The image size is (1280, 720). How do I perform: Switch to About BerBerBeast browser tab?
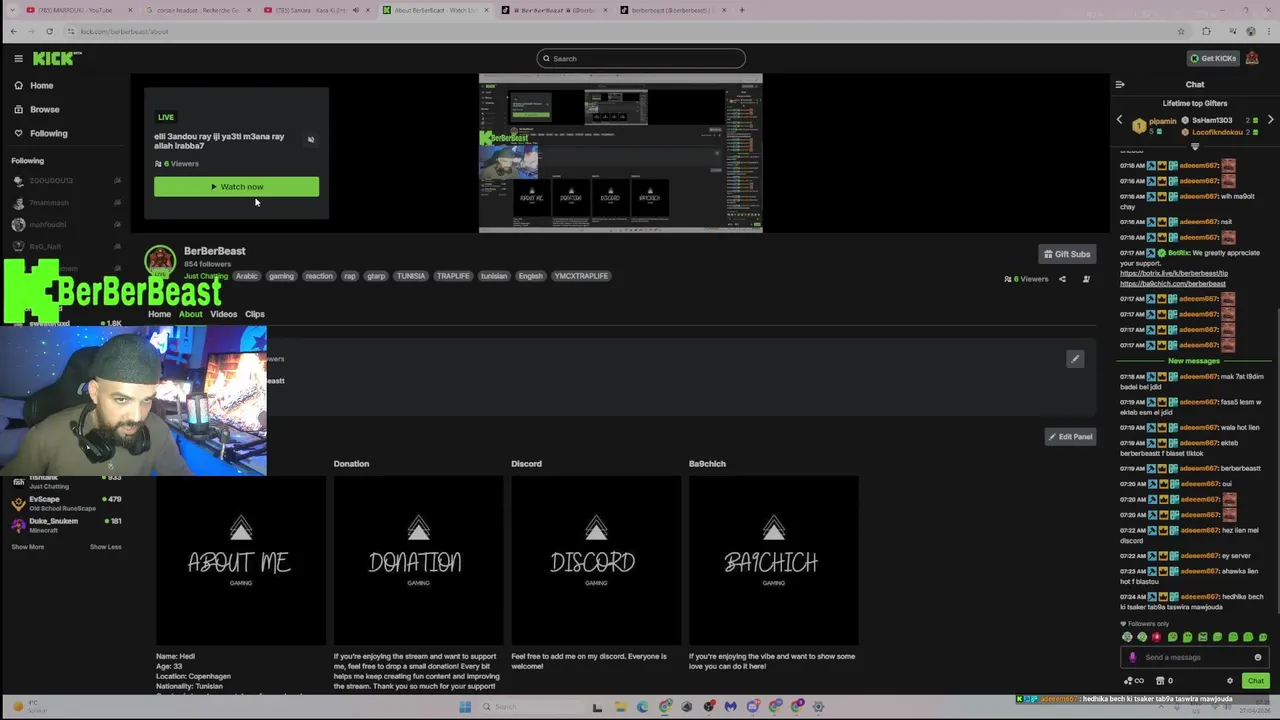pos(436,10)
